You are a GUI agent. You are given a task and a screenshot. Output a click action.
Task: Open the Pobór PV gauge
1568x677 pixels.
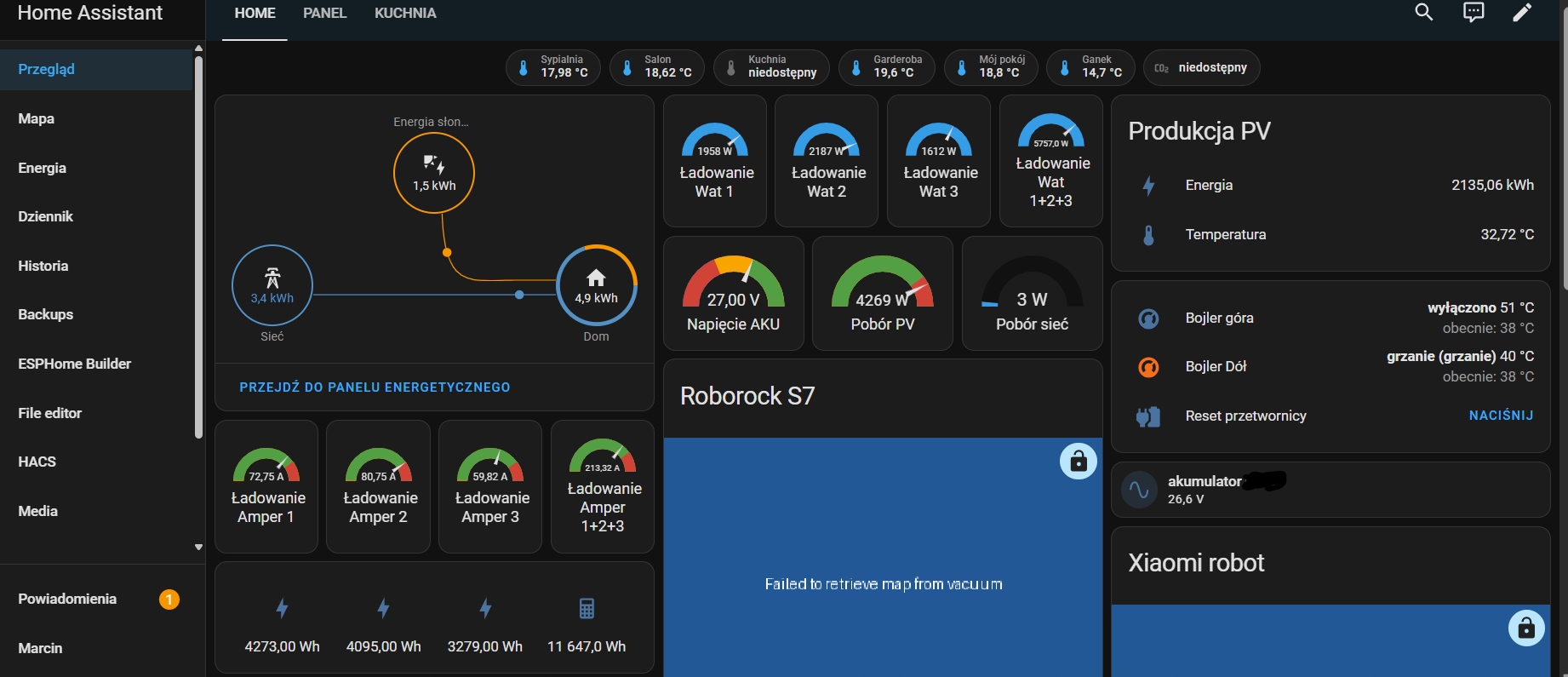click(x=883, y=294)
